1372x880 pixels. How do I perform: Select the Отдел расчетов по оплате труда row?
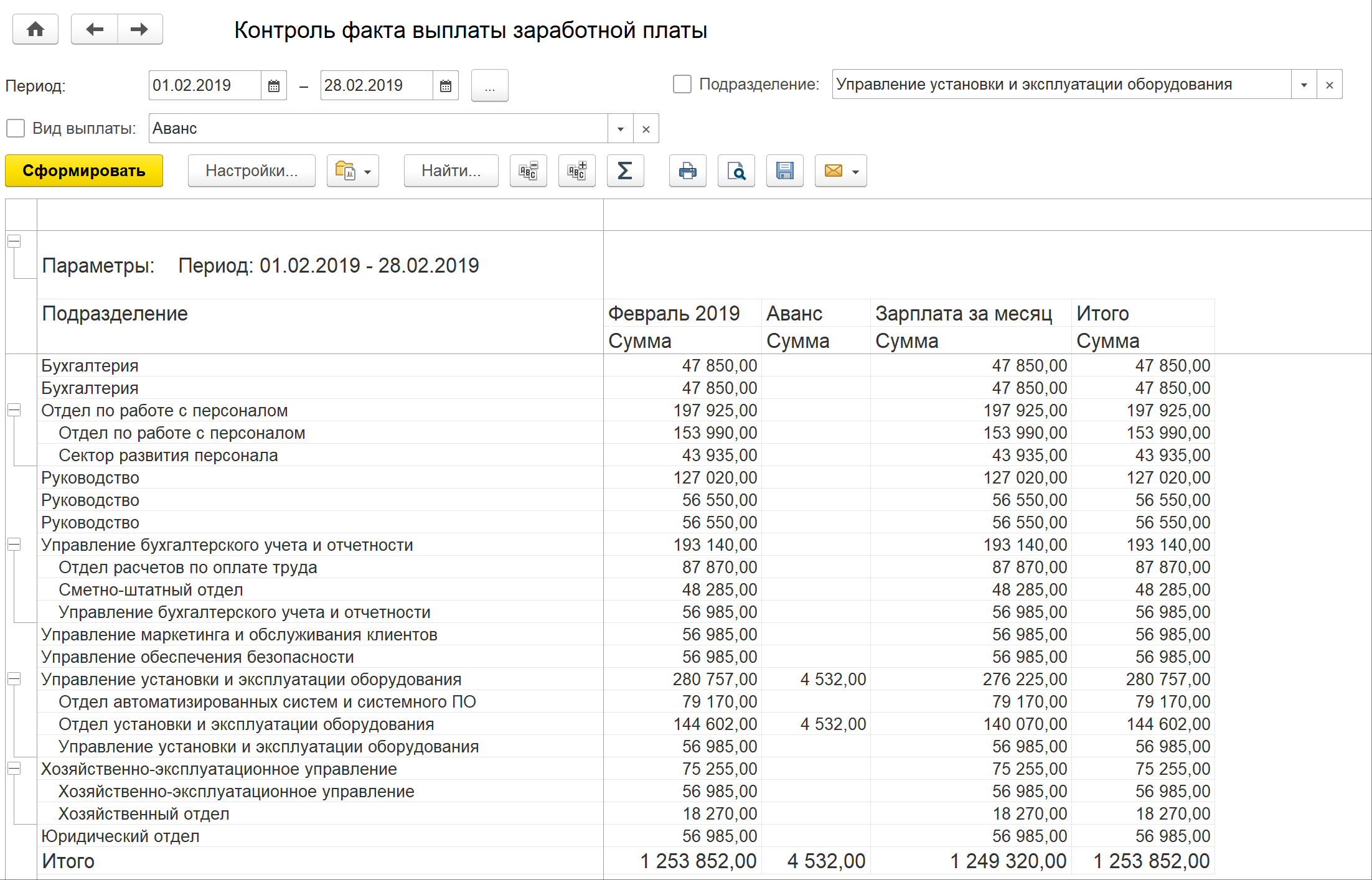point(626,568)
